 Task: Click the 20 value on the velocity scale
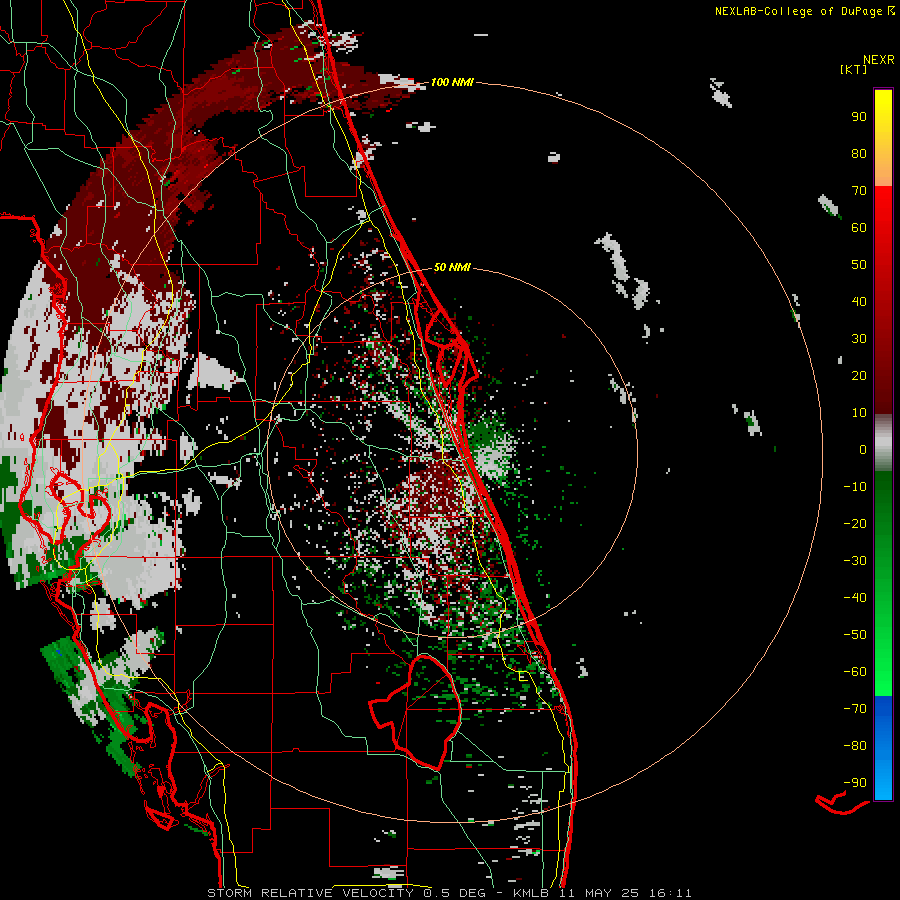point(859,375)
